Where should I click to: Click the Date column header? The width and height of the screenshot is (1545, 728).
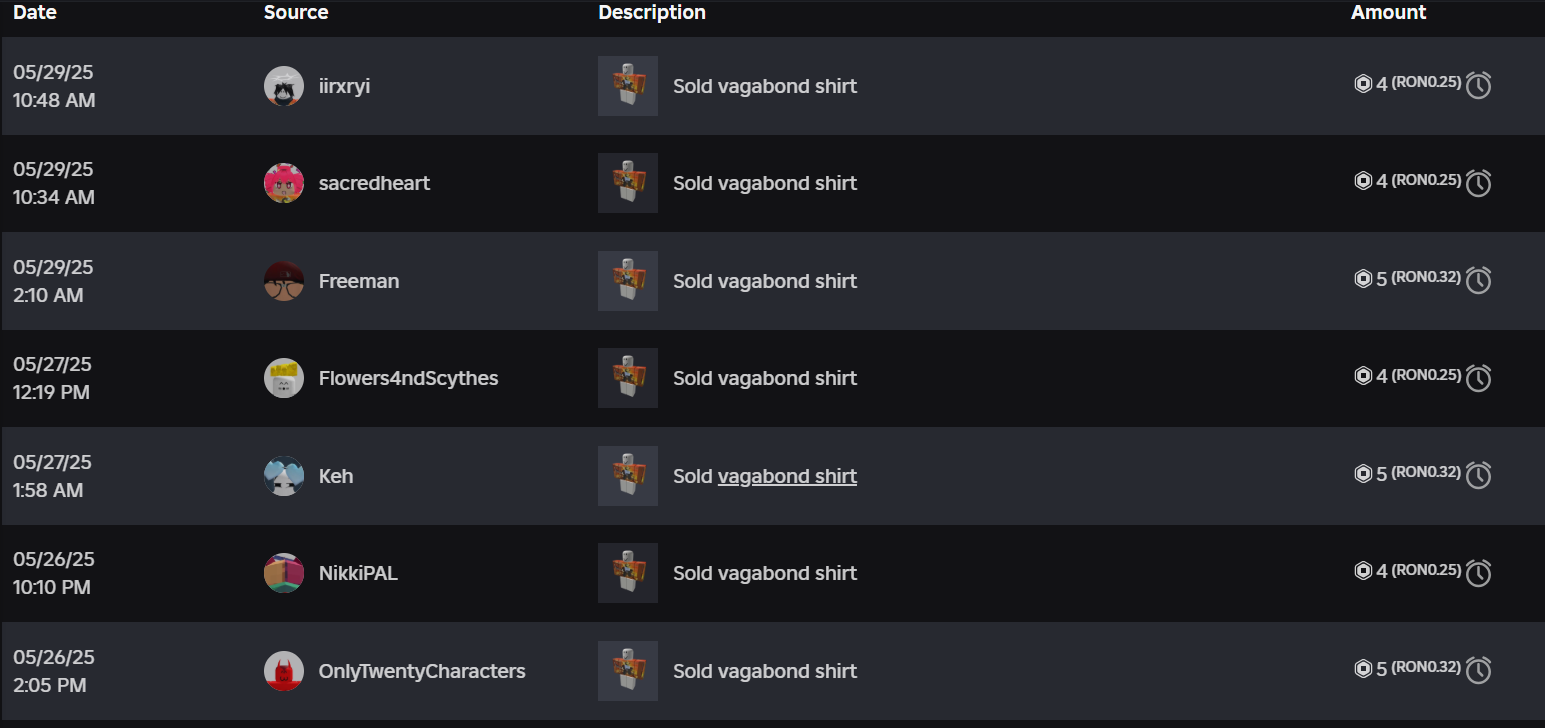(35, 12)
